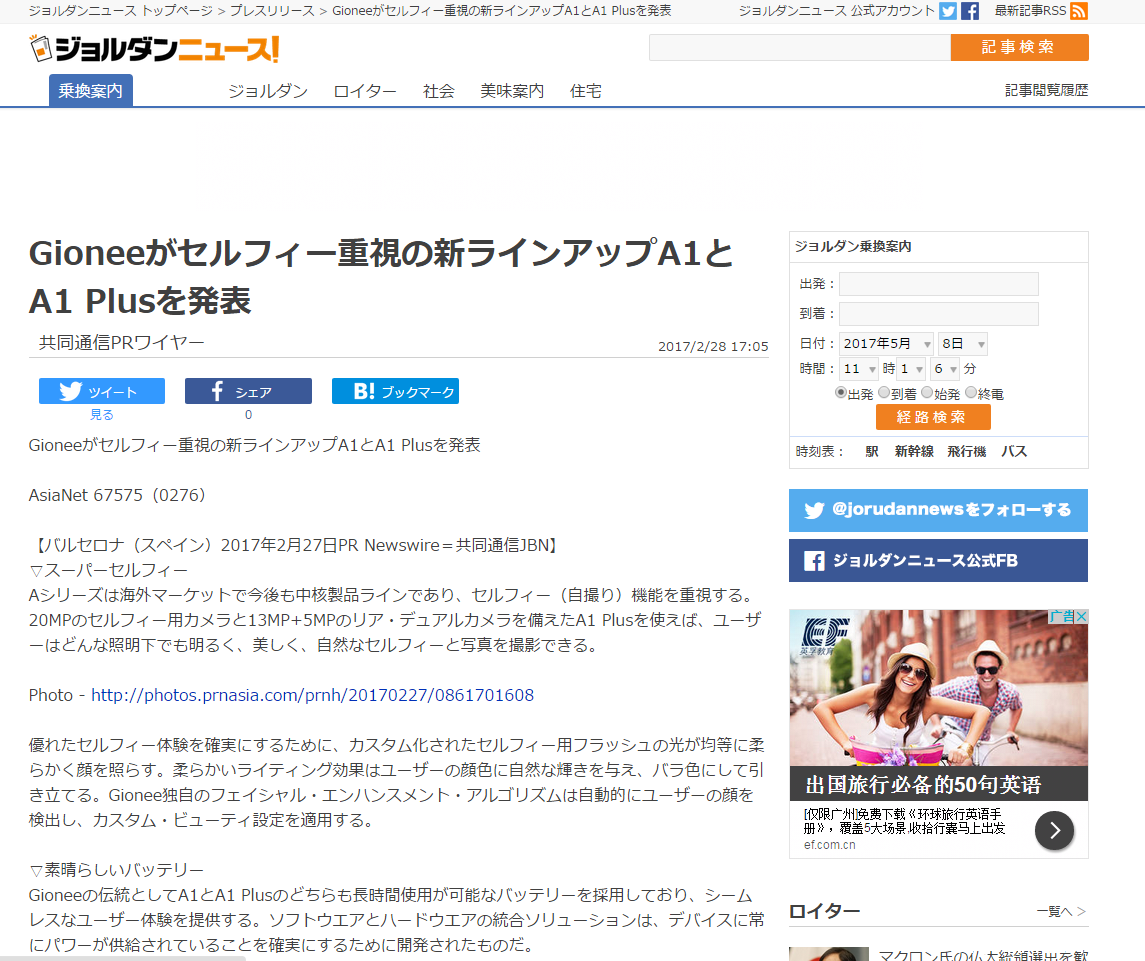Open Jorudan News Twitter account icon
The width and height of the screenshot is (1145, 961).
[948, 11]
